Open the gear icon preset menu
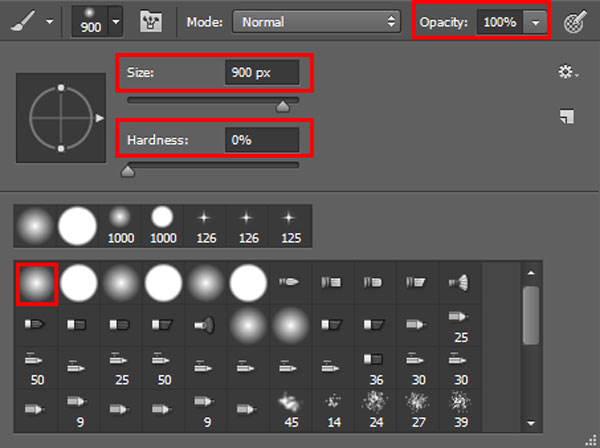 point(568,72)
